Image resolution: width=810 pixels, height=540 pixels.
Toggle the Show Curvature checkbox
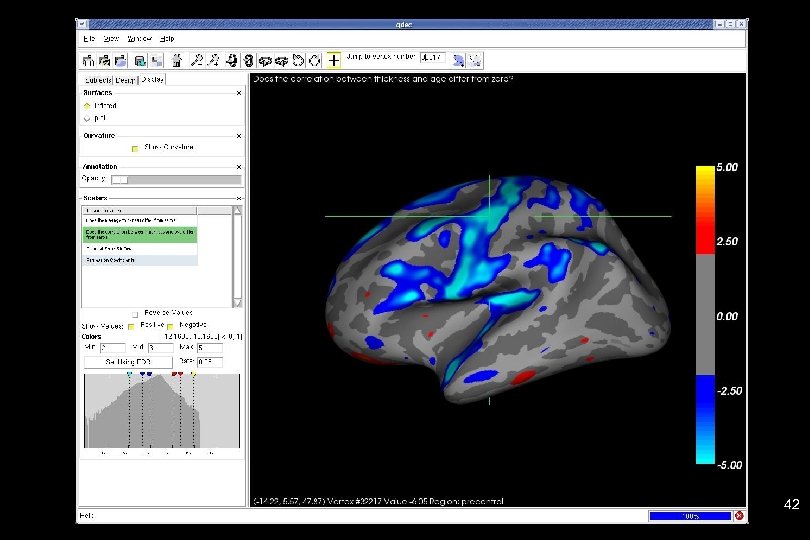coord(135,148)
